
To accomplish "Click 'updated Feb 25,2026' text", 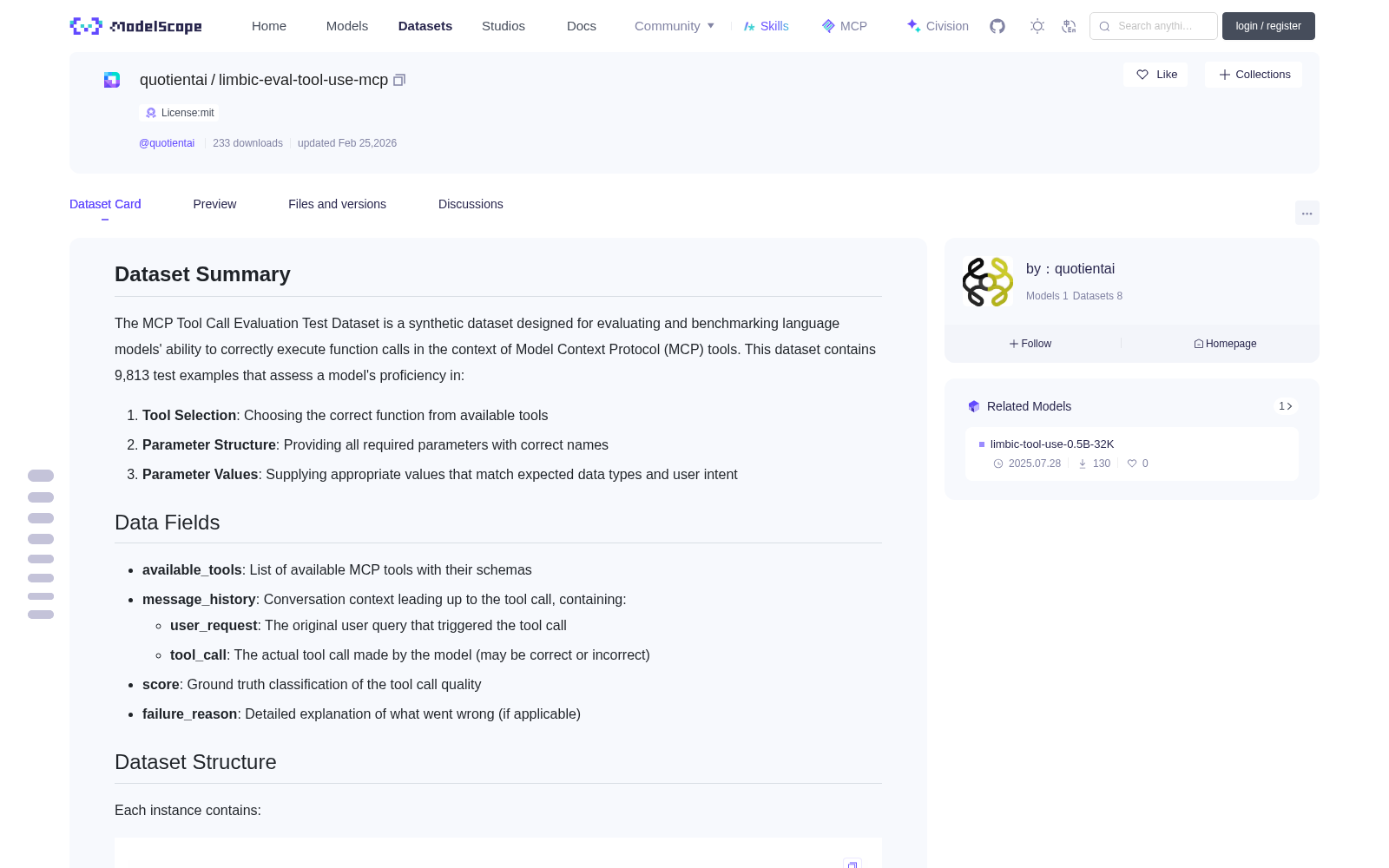I will [347, 143].
